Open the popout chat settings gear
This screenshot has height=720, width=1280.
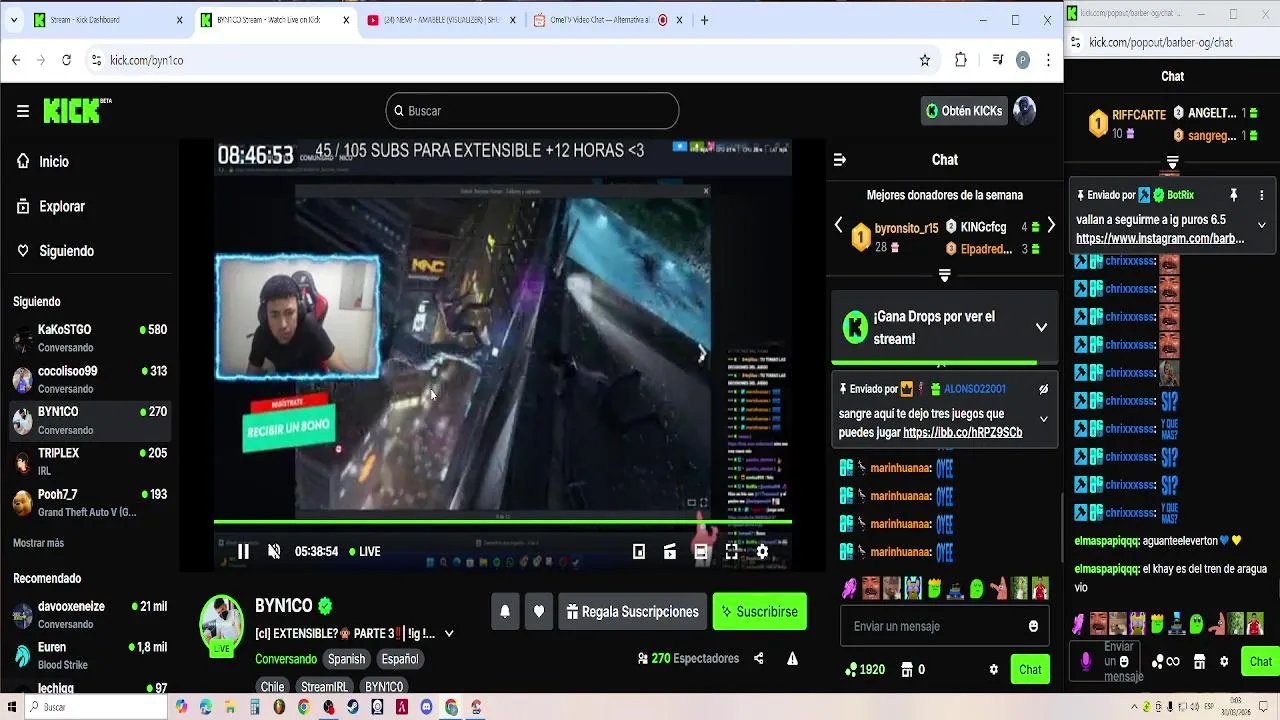(x=1224, y=662)
